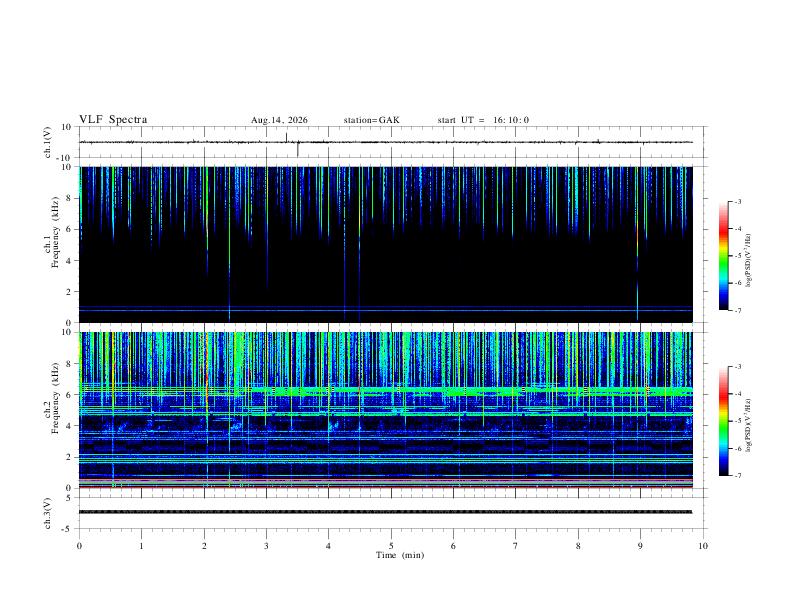The image size is (792, 612).
Task: Select the start UT 16:10:0 text
Action: (483, 120)
